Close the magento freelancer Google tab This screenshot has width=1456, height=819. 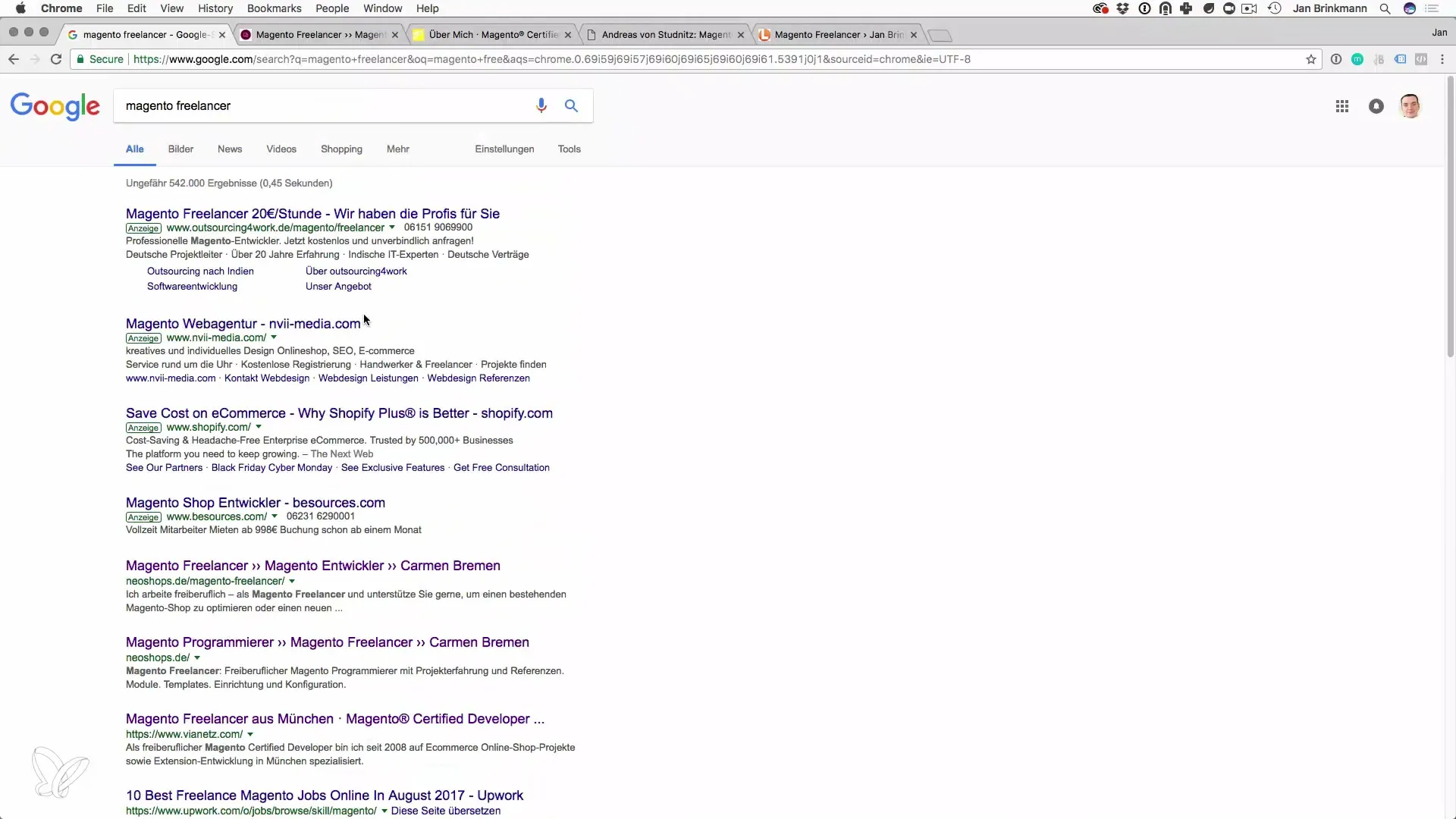[x=222, y=35]
